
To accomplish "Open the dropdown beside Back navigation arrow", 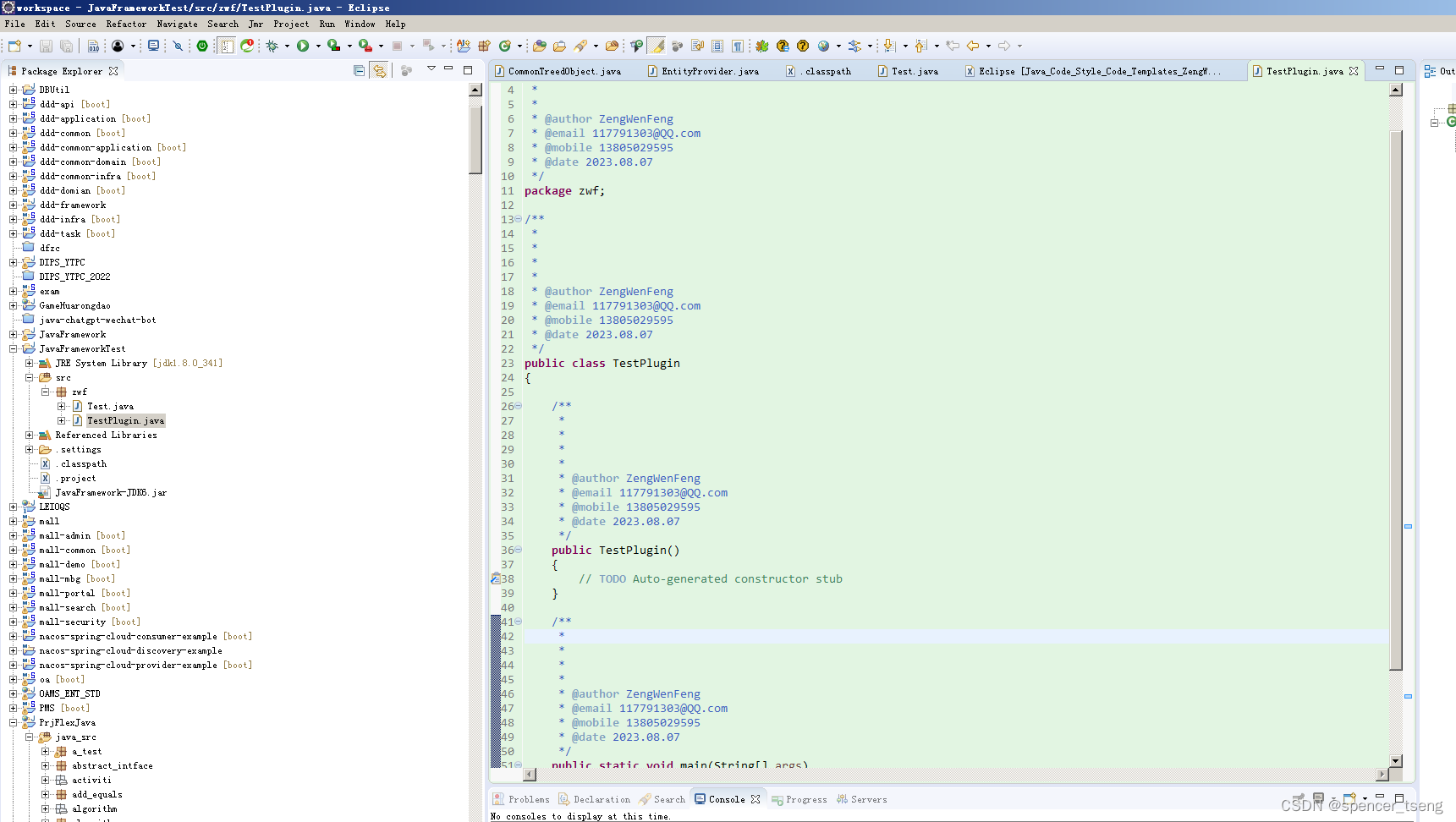I will click(x=988, y=47).
